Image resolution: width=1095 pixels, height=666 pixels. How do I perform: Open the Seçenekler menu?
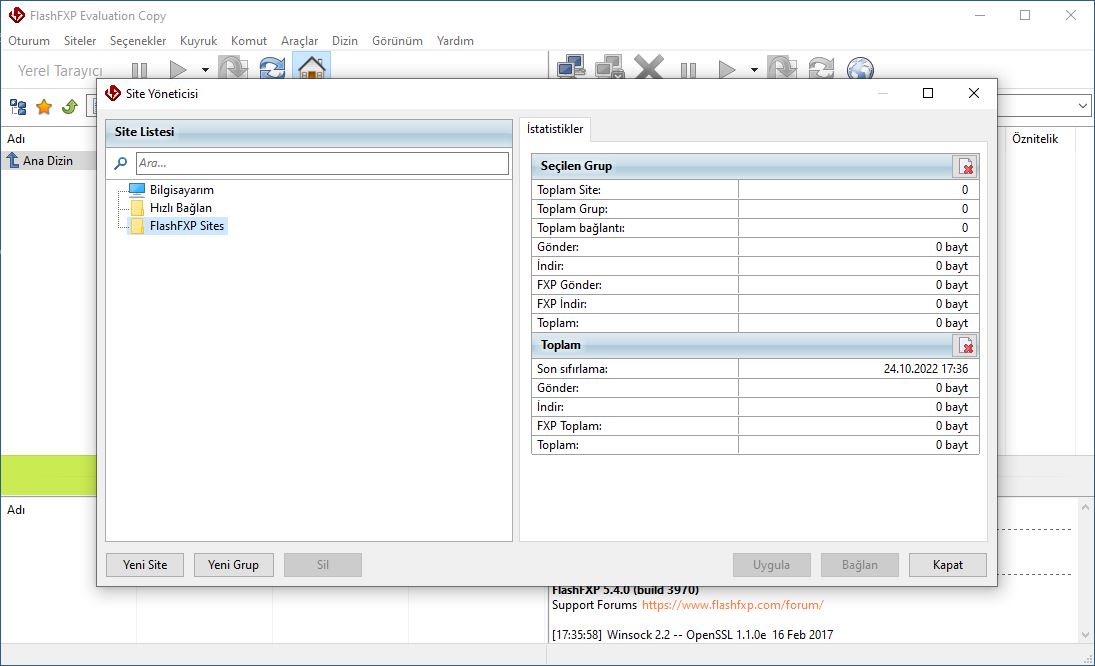point(138,40)
